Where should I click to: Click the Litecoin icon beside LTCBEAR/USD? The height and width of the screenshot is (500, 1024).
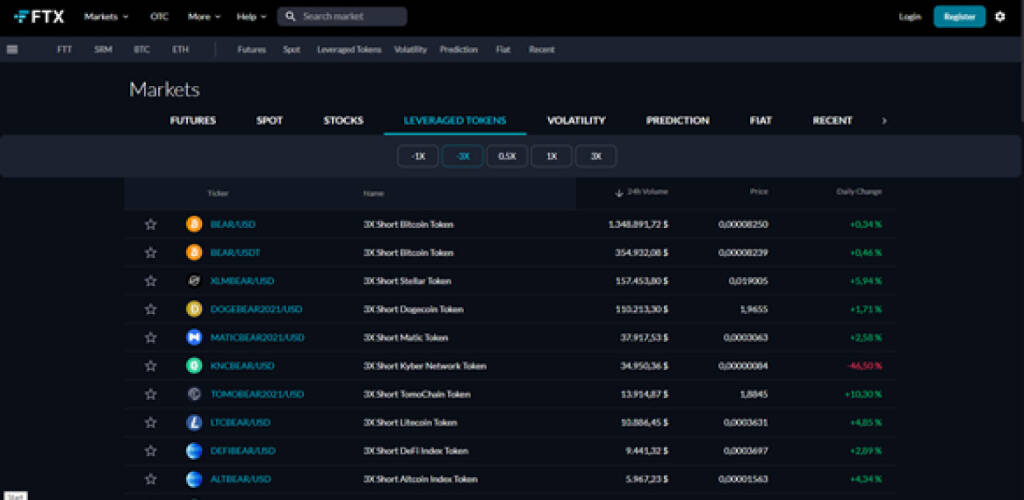point(194,423)
